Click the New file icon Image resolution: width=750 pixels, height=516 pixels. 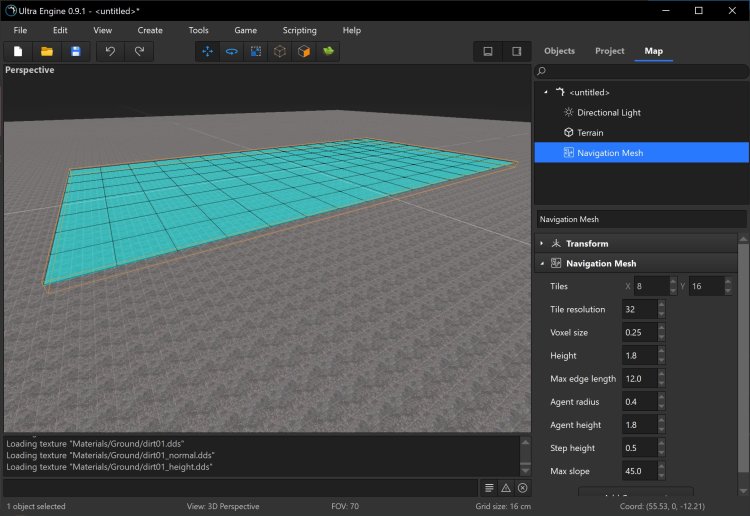[18, 51]
